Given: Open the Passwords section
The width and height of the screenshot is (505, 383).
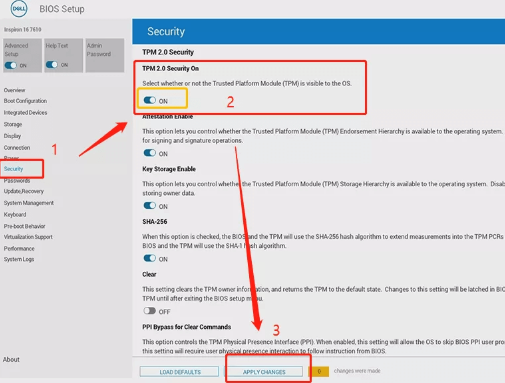Looking at the screenshot, I should [17, 181].
